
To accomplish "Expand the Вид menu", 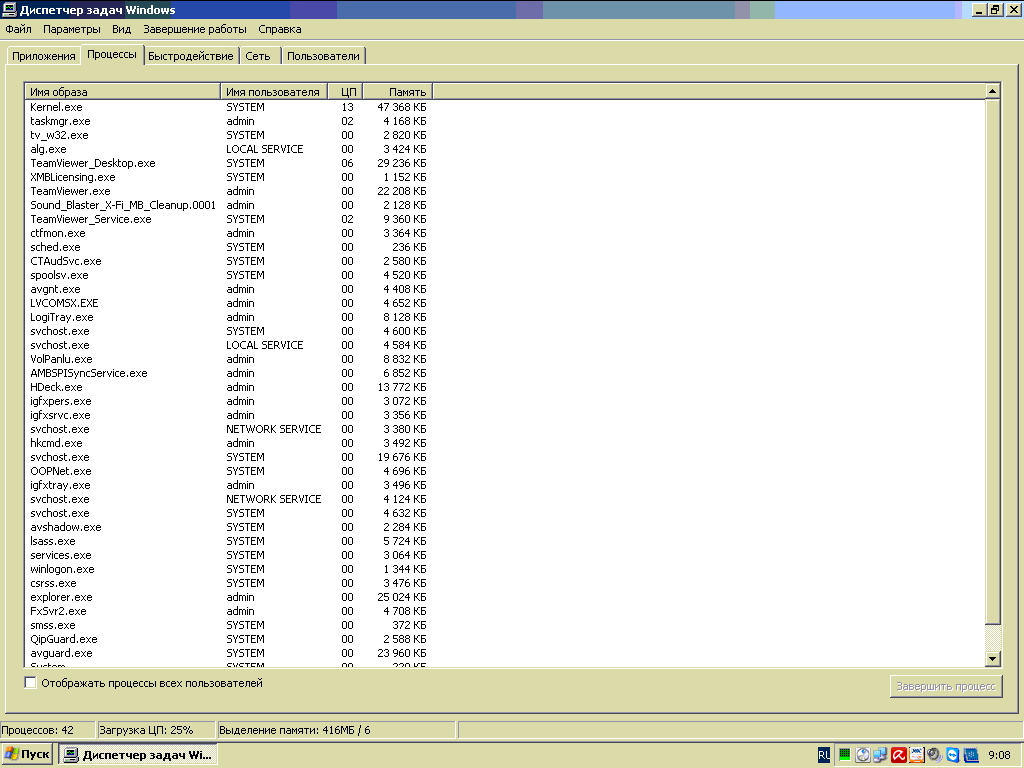I will pos(122,29).
